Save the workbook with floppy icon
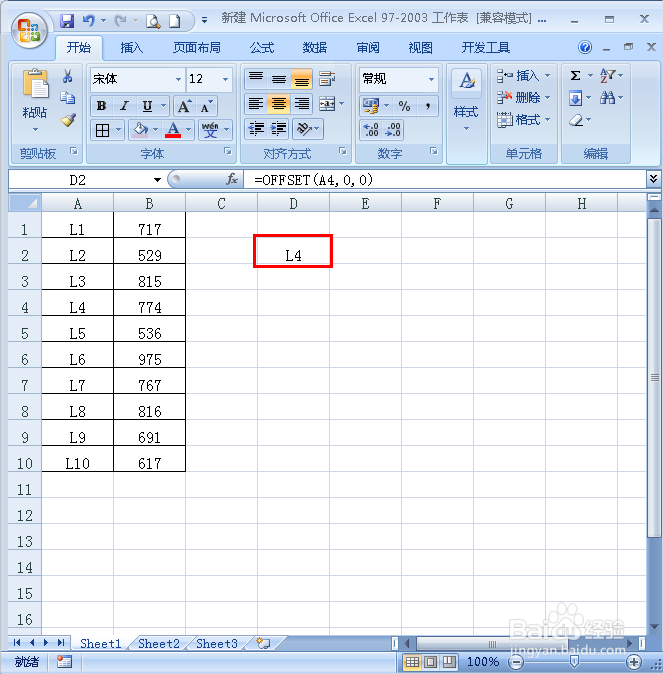 pos(67,20)
